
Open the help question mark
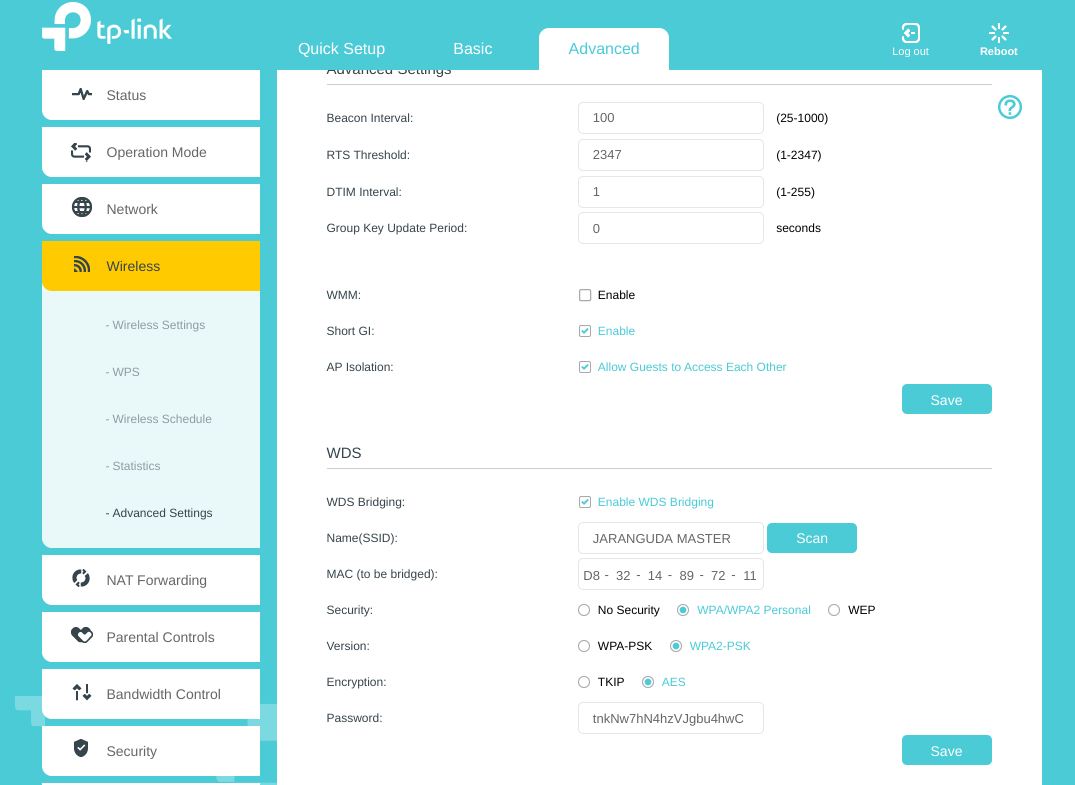[x=1009, y=107]
